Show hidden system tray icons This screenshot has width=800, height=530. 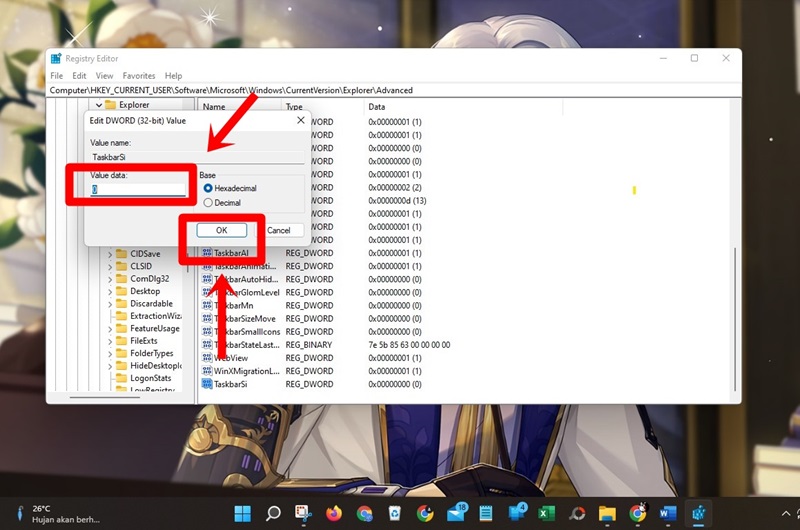click(x=786, y=513)
